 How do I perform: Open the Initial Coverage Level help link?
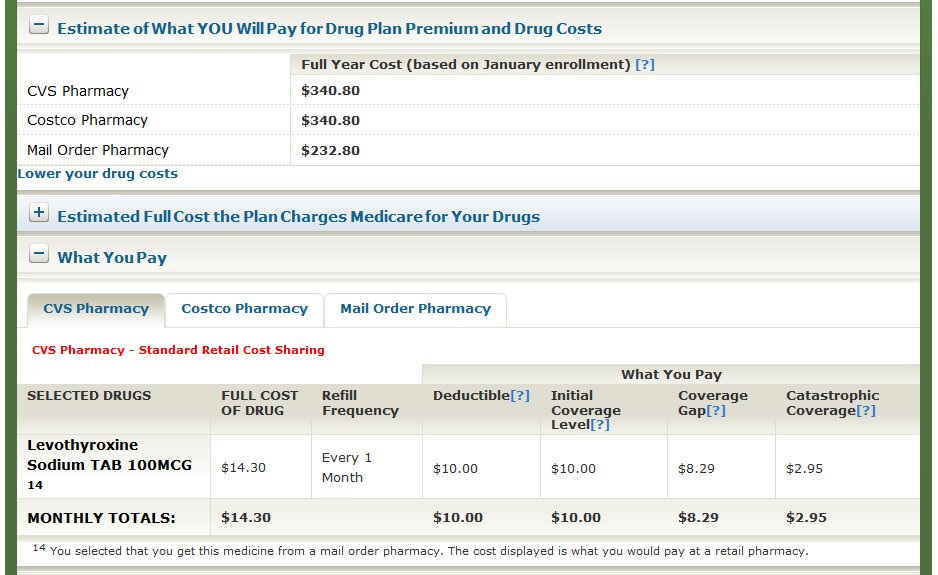600,425
